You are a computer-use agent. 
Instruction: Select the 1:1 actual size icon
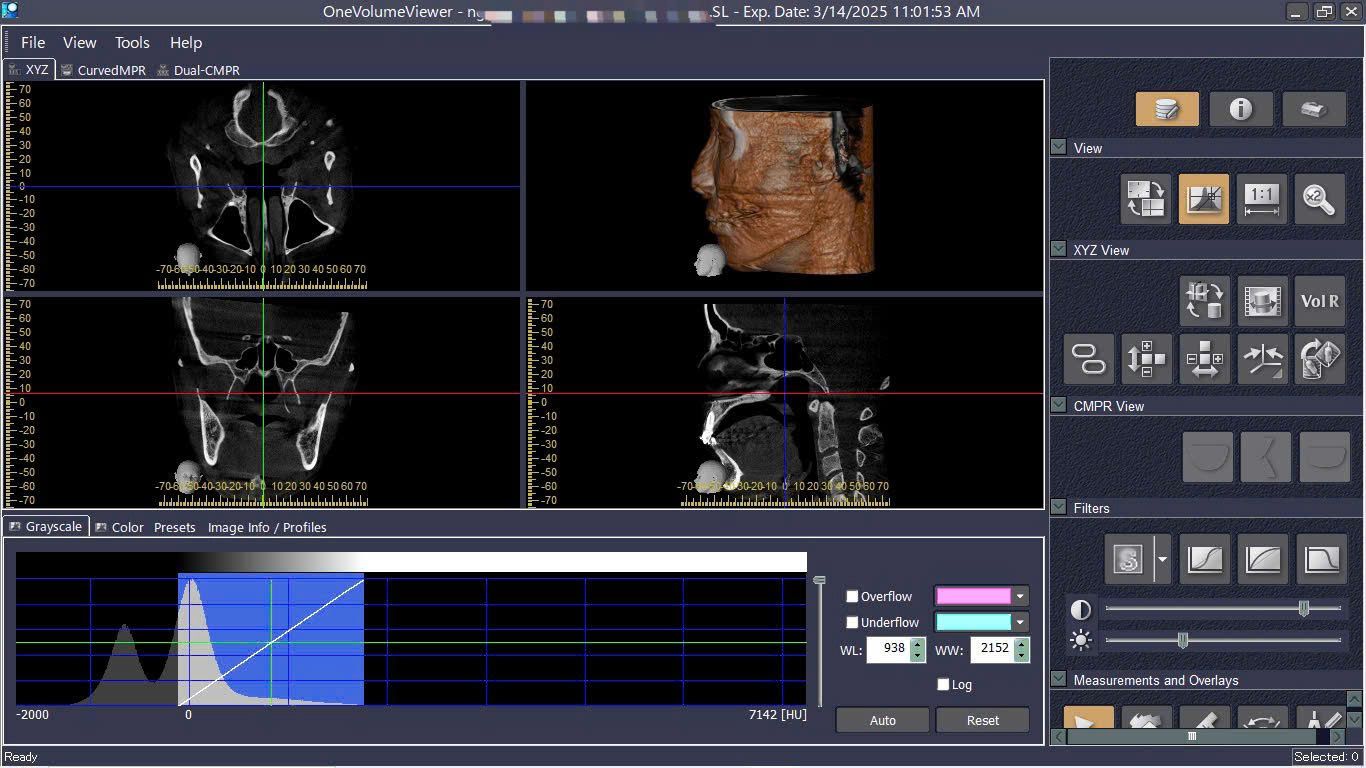1261,199
